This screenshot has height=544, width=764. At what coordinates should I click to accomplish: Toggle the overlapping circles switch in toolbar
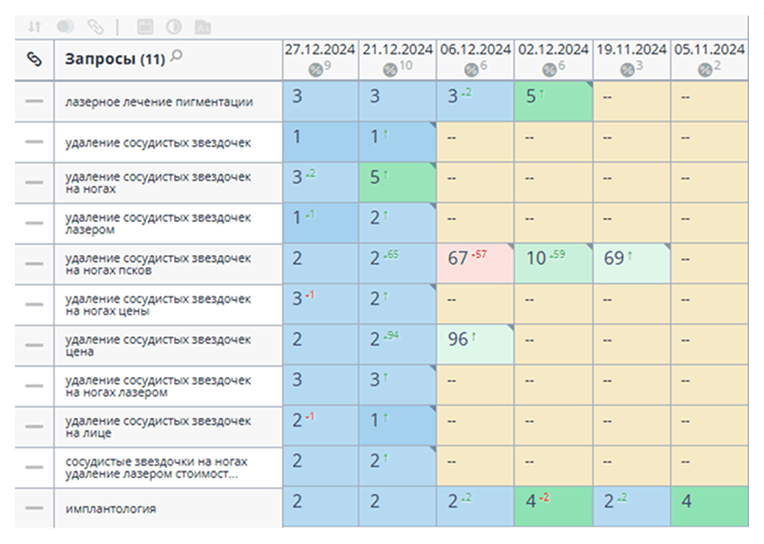coord(65,26)
